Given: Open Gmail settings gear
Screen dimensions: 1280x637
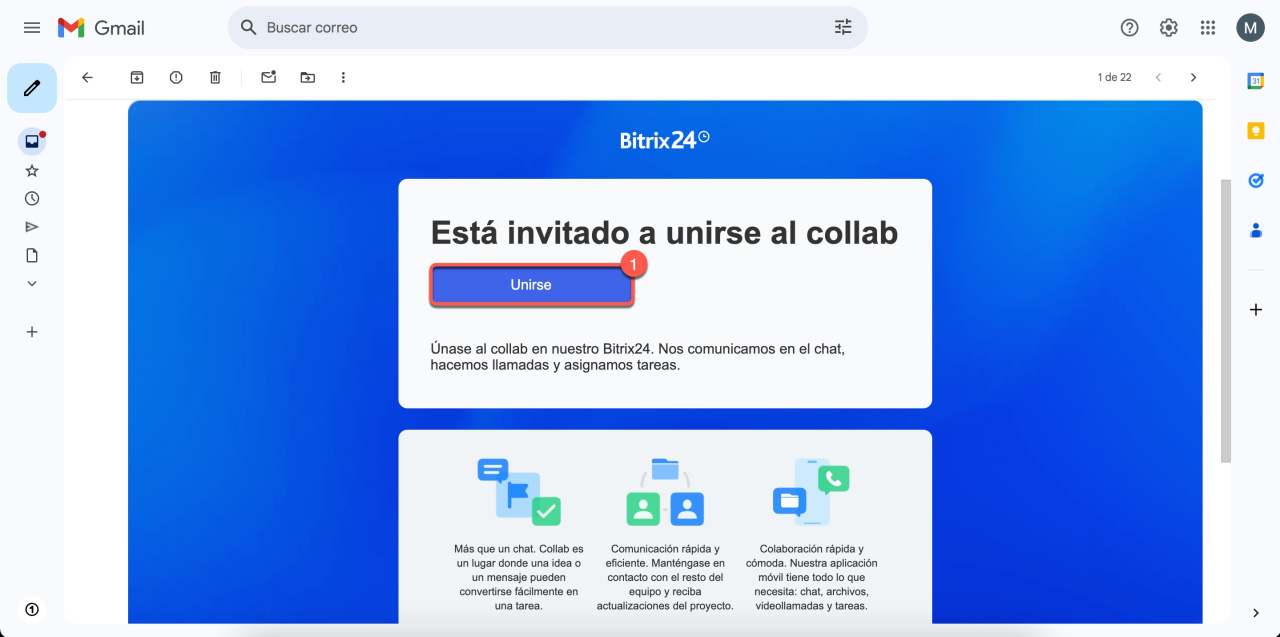Looking at the screenshot, I should pos(1168,28).
